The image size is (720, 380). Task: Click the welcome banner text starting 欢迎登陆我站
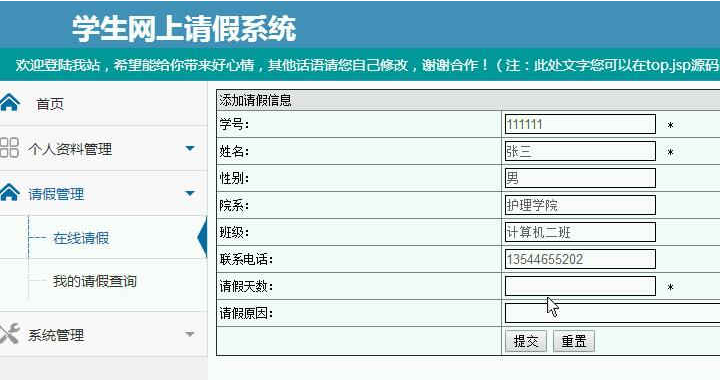click(x=367, y=65)
